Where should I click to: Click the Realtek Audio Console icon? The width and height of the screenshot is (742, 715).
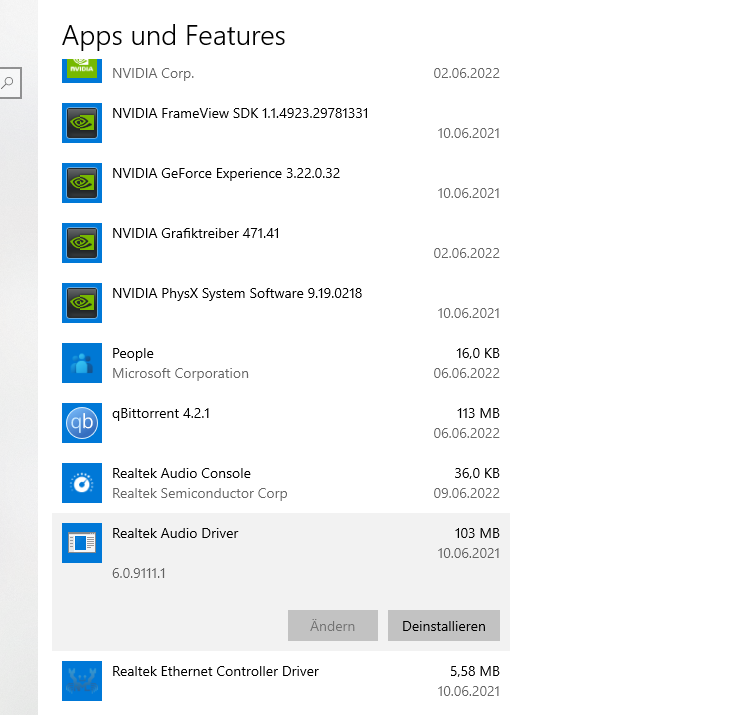pyautogui.click(x=82, y=483)
